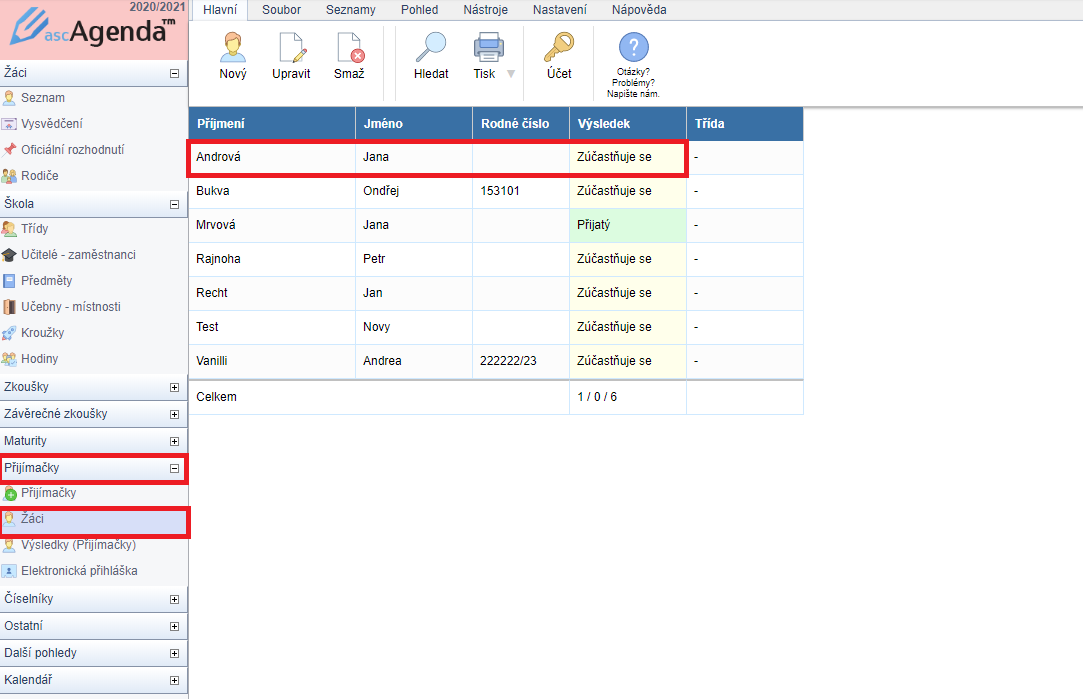Viewport: 1083px width, 699px height.
Task: Click birth number 153101
Action: [500, 191]
